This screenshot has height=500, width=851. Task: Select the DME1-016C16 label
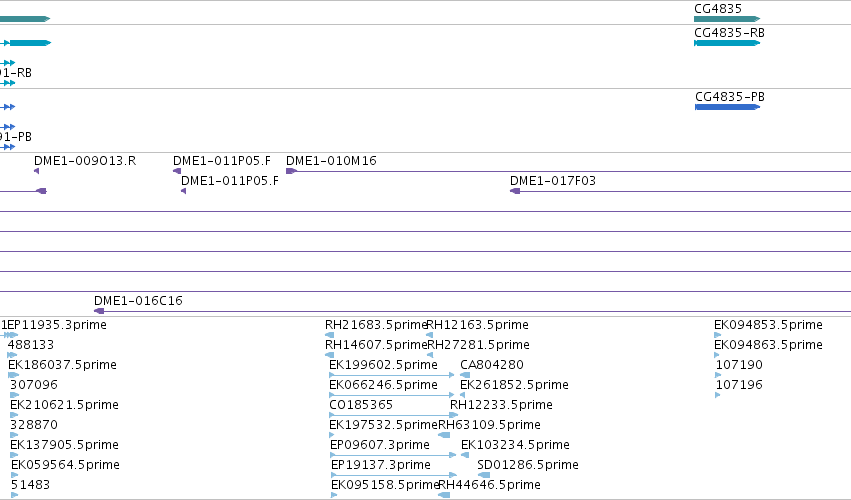(x=138, y=301)
